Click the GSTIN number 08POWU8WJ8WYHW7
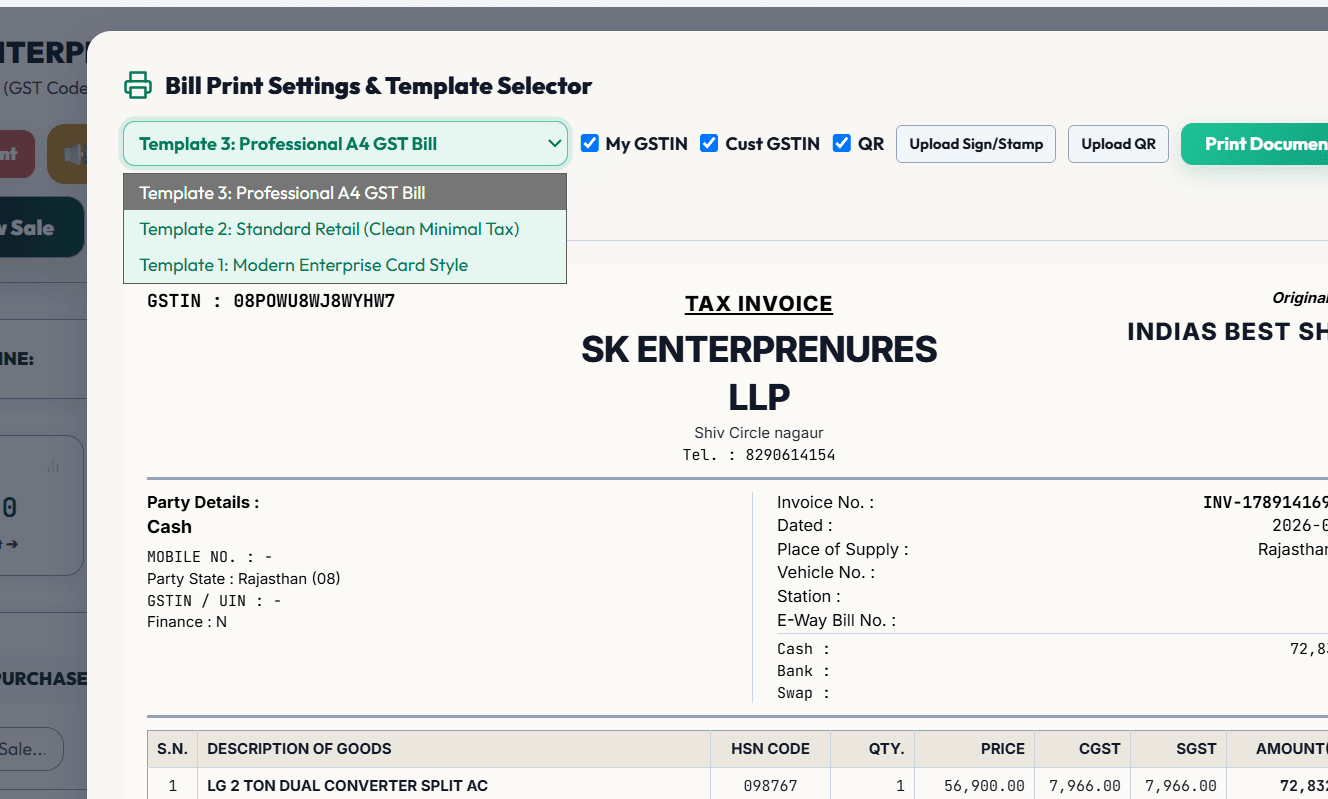 coord(314,300)
